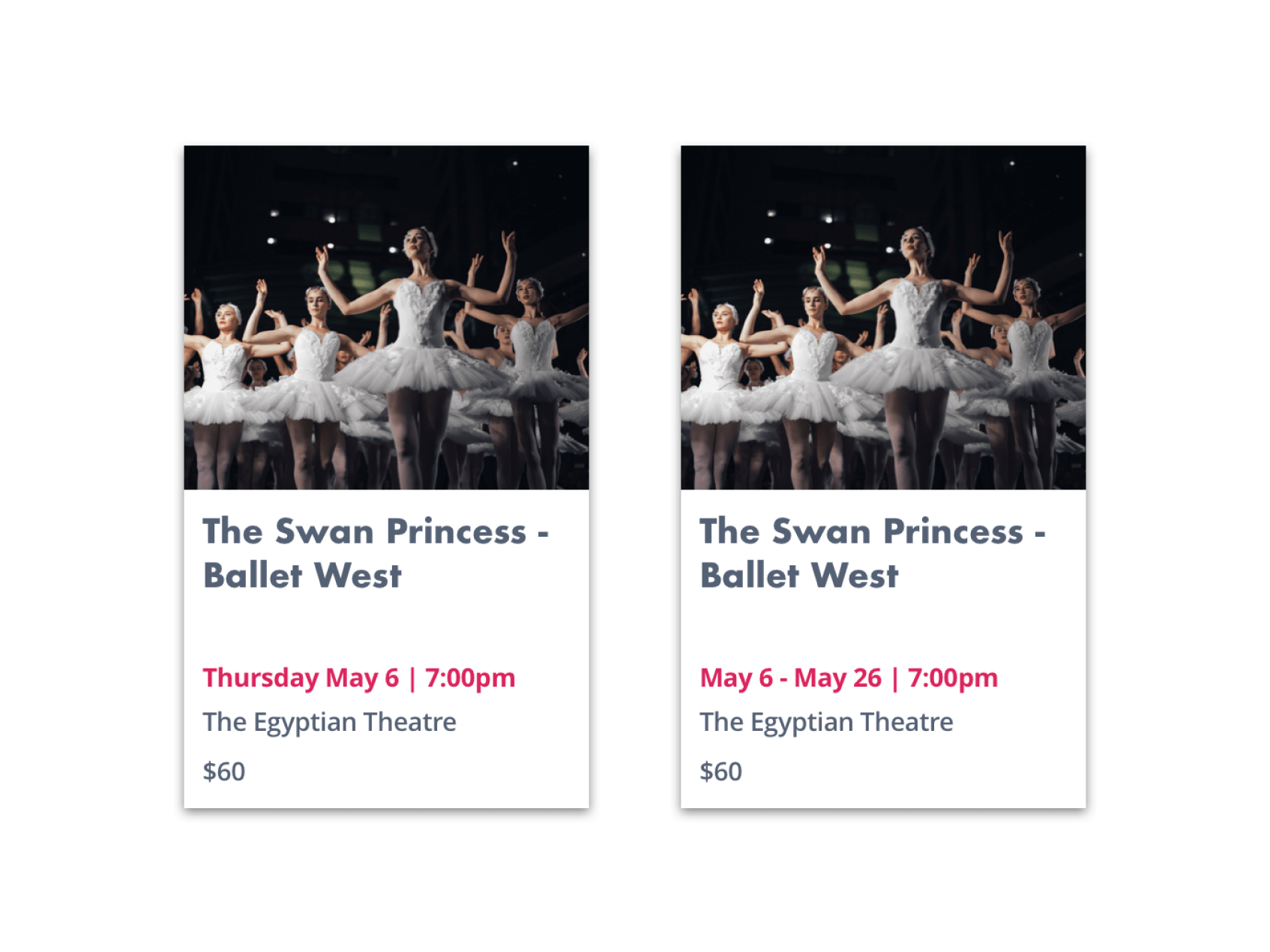Click "Ballet West" in the left card title

[x=302, y=576]
